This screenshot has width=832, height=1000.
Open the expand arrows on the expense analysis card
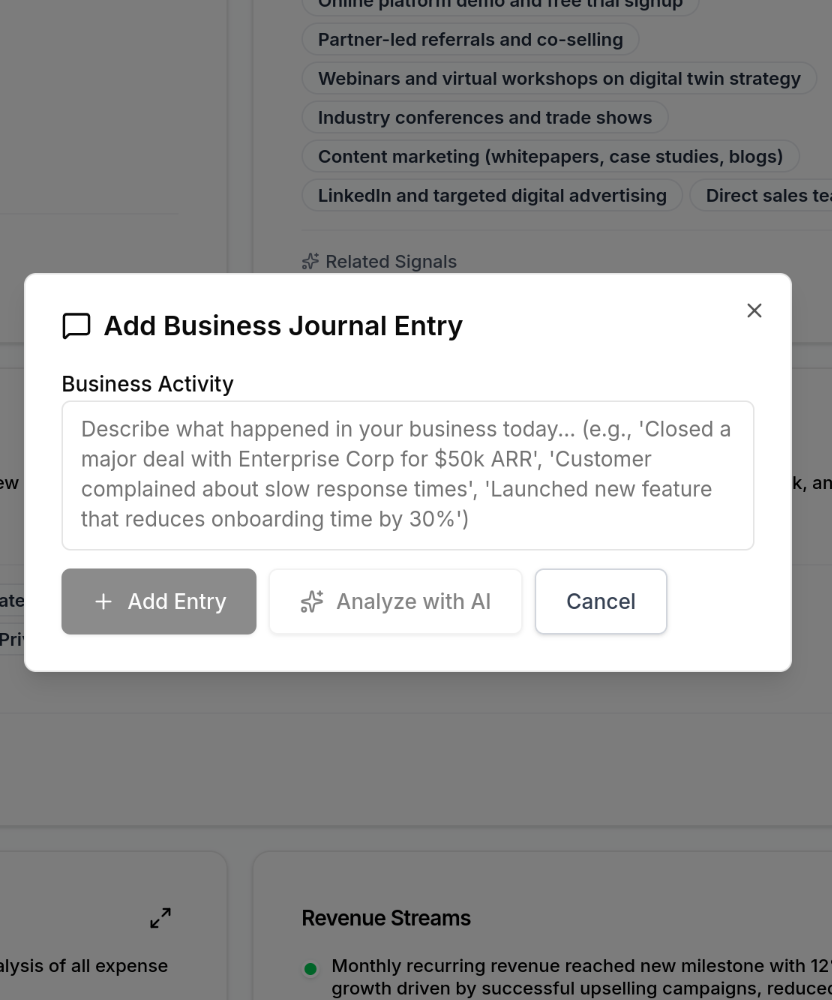click(160, 917)
